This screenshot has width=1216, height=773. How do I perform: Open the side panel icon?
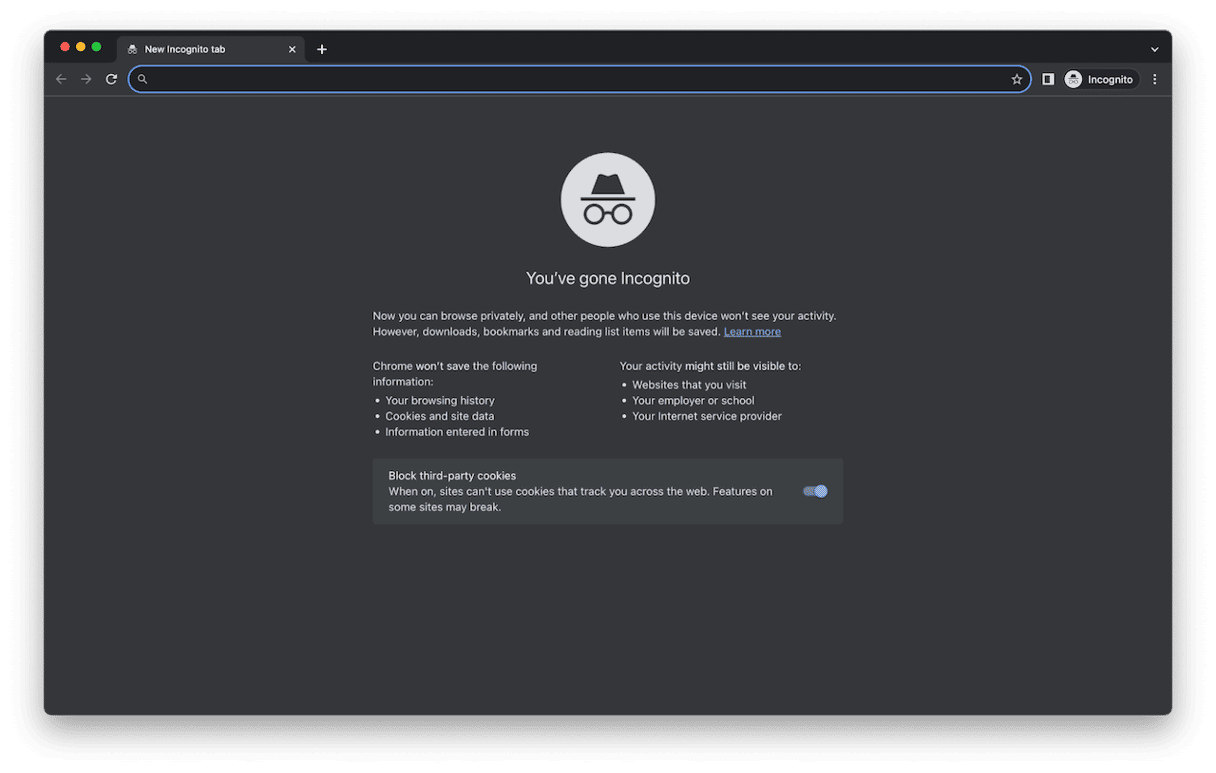pos(1048,79)
